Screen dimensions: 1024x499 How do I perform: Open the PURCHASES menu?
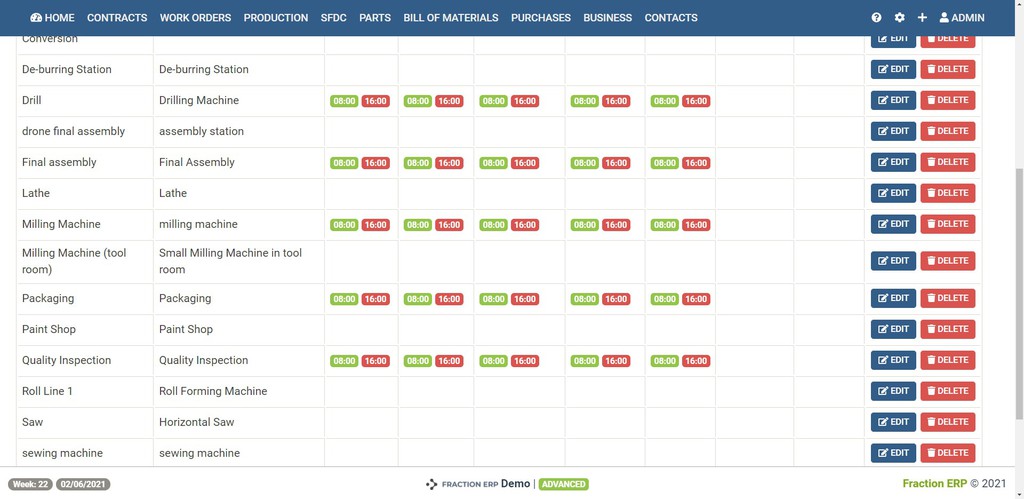(x=541, y=18)
